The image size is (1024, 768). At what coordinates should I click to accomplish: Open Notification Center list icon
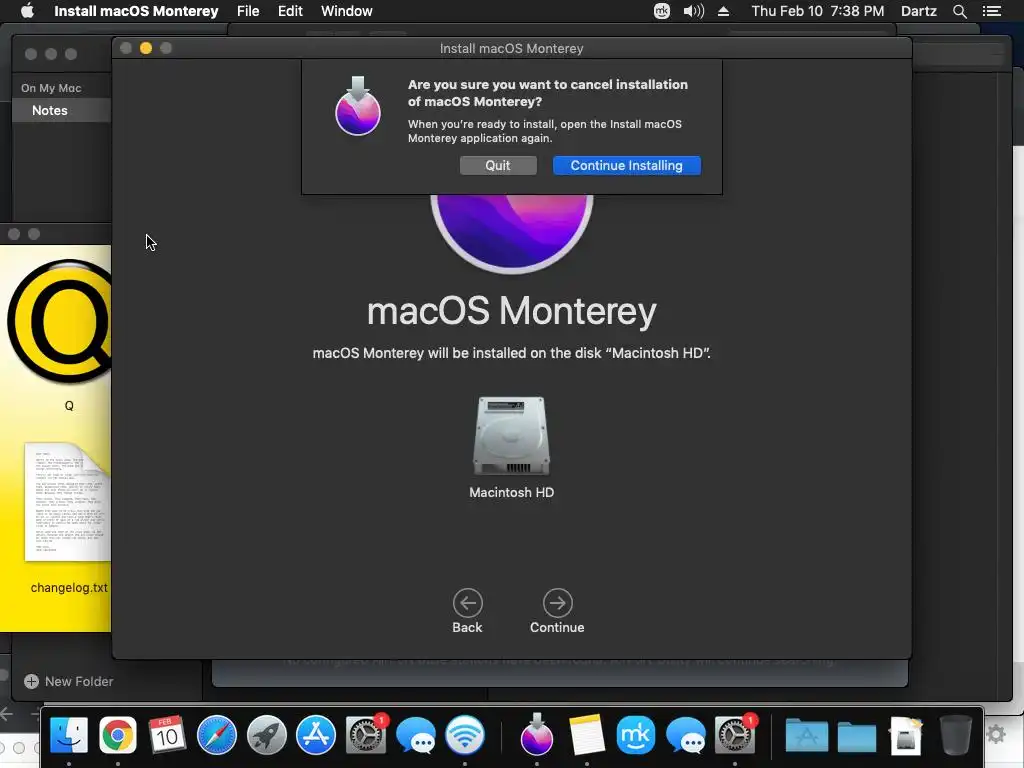click(992, 11)
